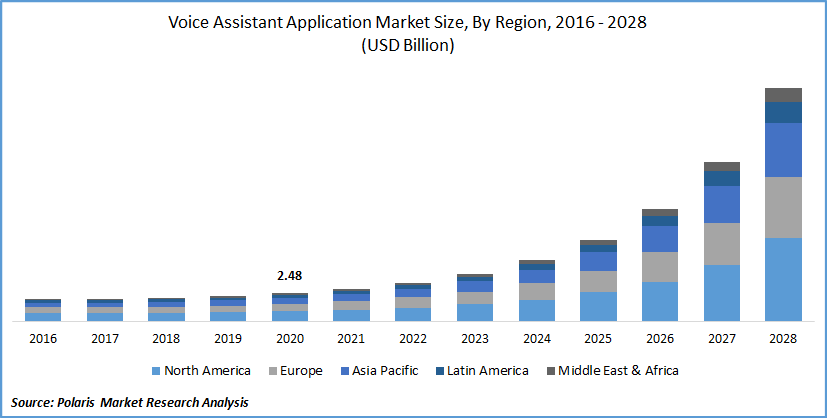Select the Asia Pacific legend label
827x418 pixels.
386,371
